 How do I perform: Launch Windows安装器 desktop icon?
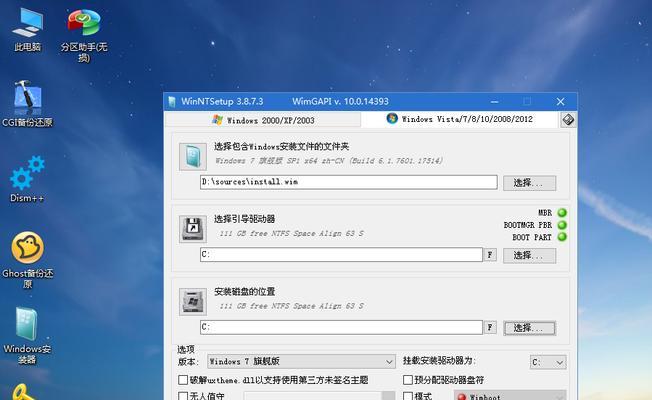(x=27, y=336)
